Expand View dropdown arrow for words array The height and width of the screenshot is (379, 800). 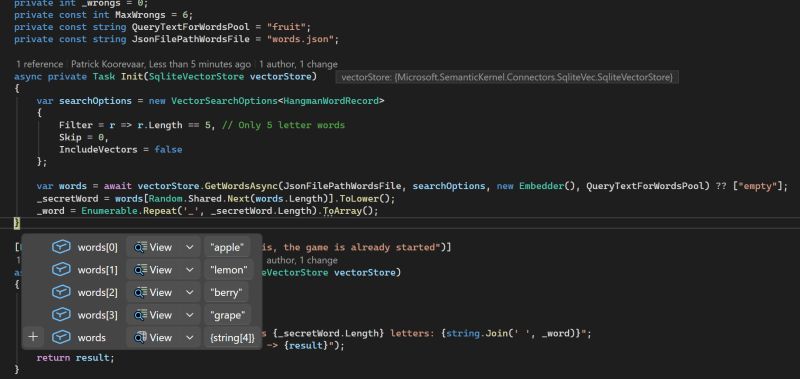189,337
